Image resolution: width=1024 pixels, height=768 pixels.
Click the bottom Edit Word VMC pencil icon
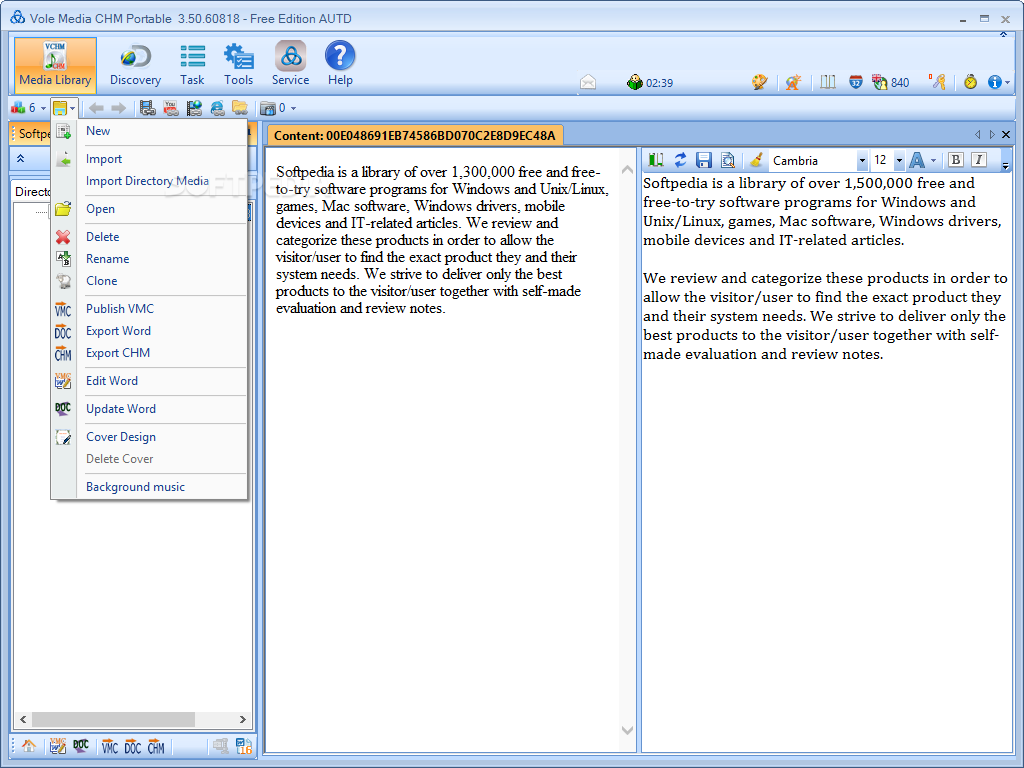coord(57,746)
